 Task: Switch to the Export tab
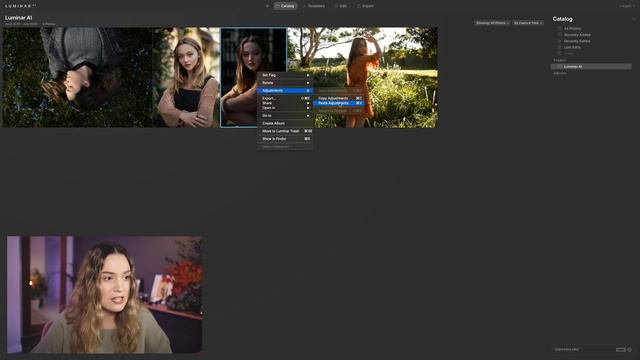pos(365,6)
